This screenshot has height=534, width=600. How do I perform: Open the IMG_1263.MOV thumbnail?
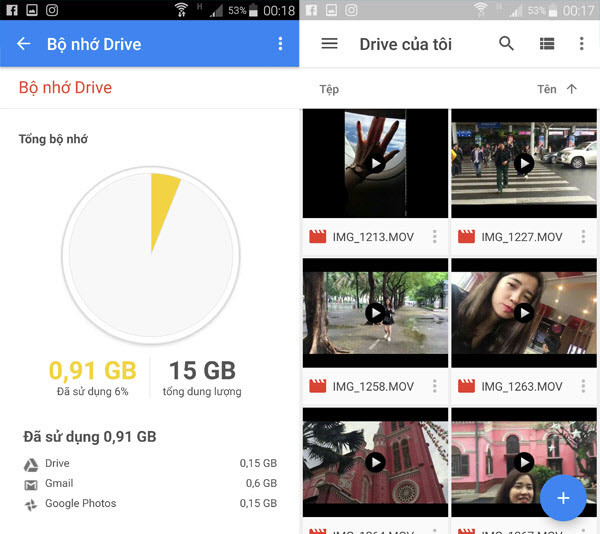(x=524, y=313)
